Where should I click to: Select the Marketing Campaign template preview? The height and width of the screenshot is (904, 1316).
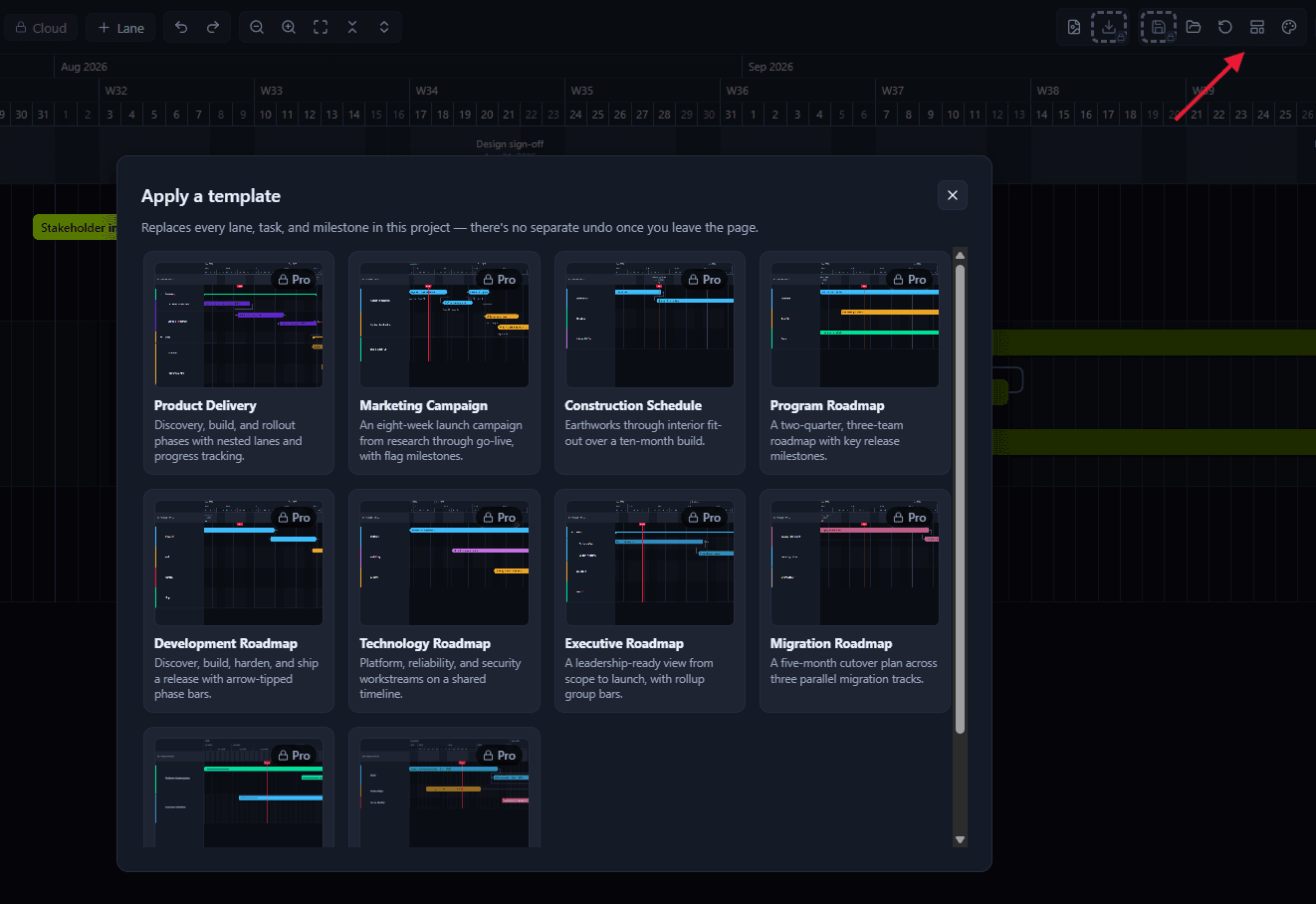pyautogui.click(x=444, y=326)
